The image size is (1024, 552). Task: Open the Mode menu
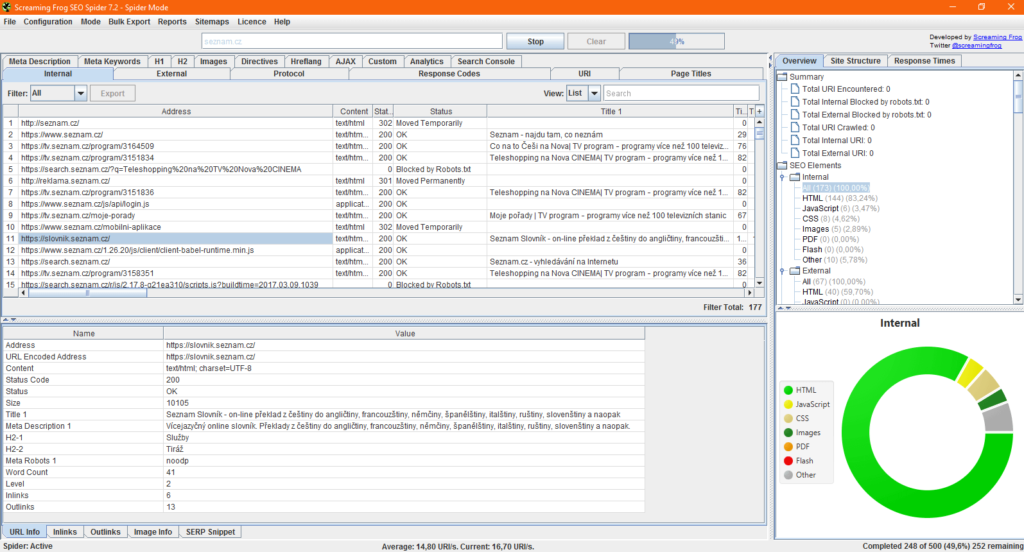(x=91, y=22)
